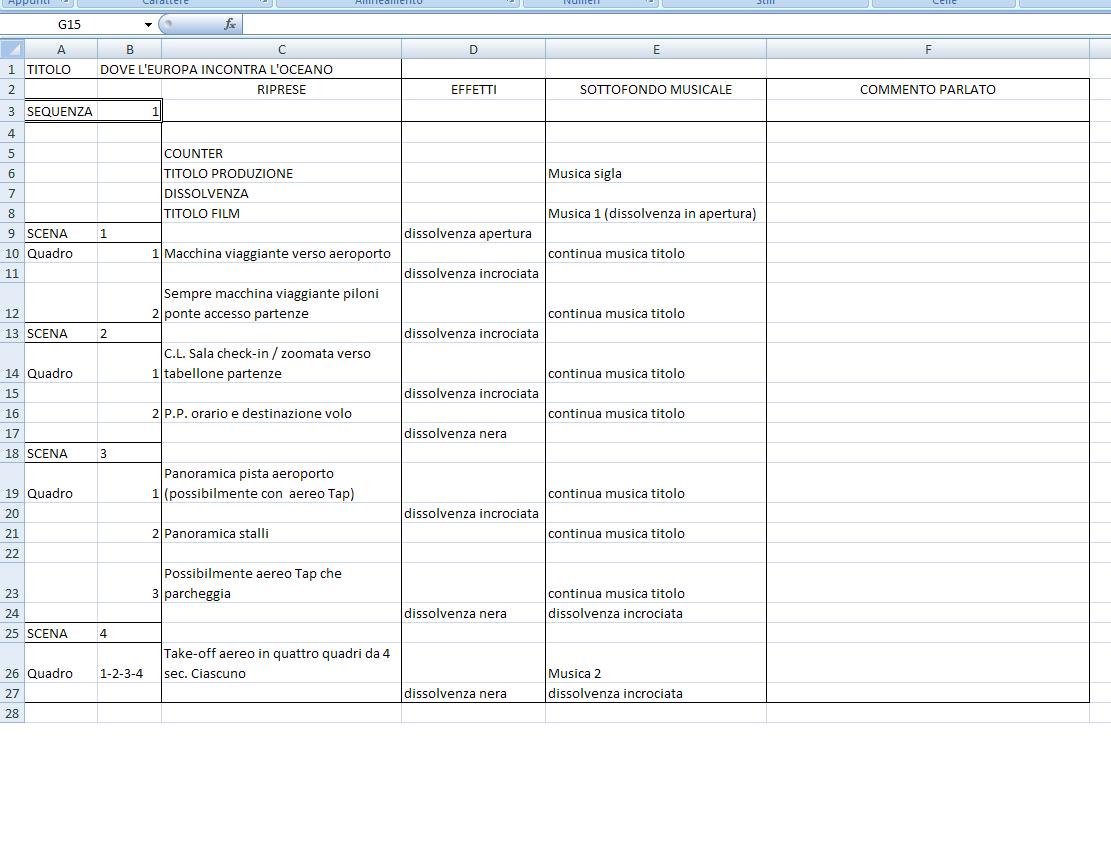Select the SCENA cell in row 25
This screenshot has height=853, width=1111.
click(x=61, y=633)
